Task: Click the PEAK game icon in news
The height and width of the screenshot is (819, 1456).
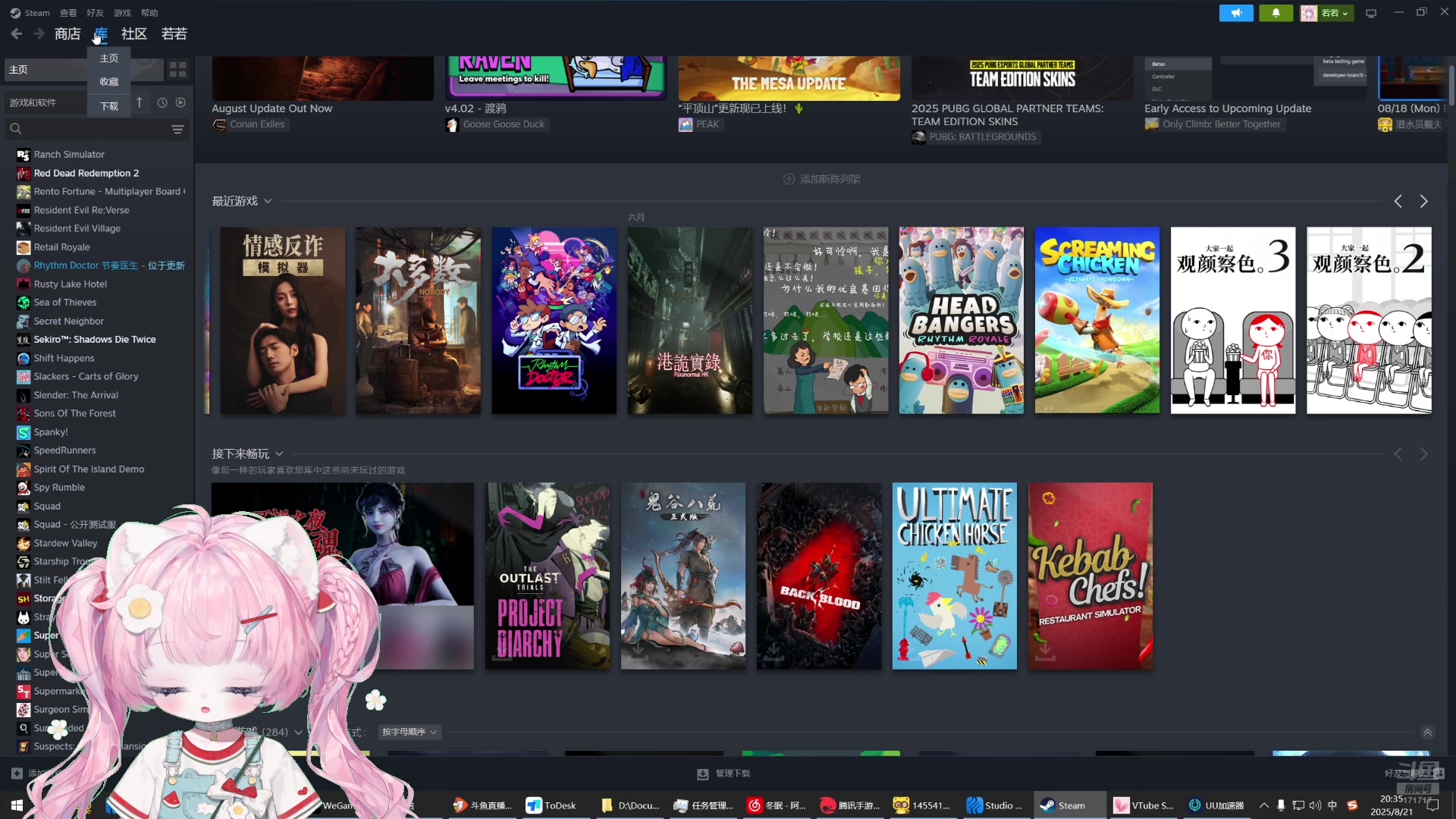Action: point(686,124)
